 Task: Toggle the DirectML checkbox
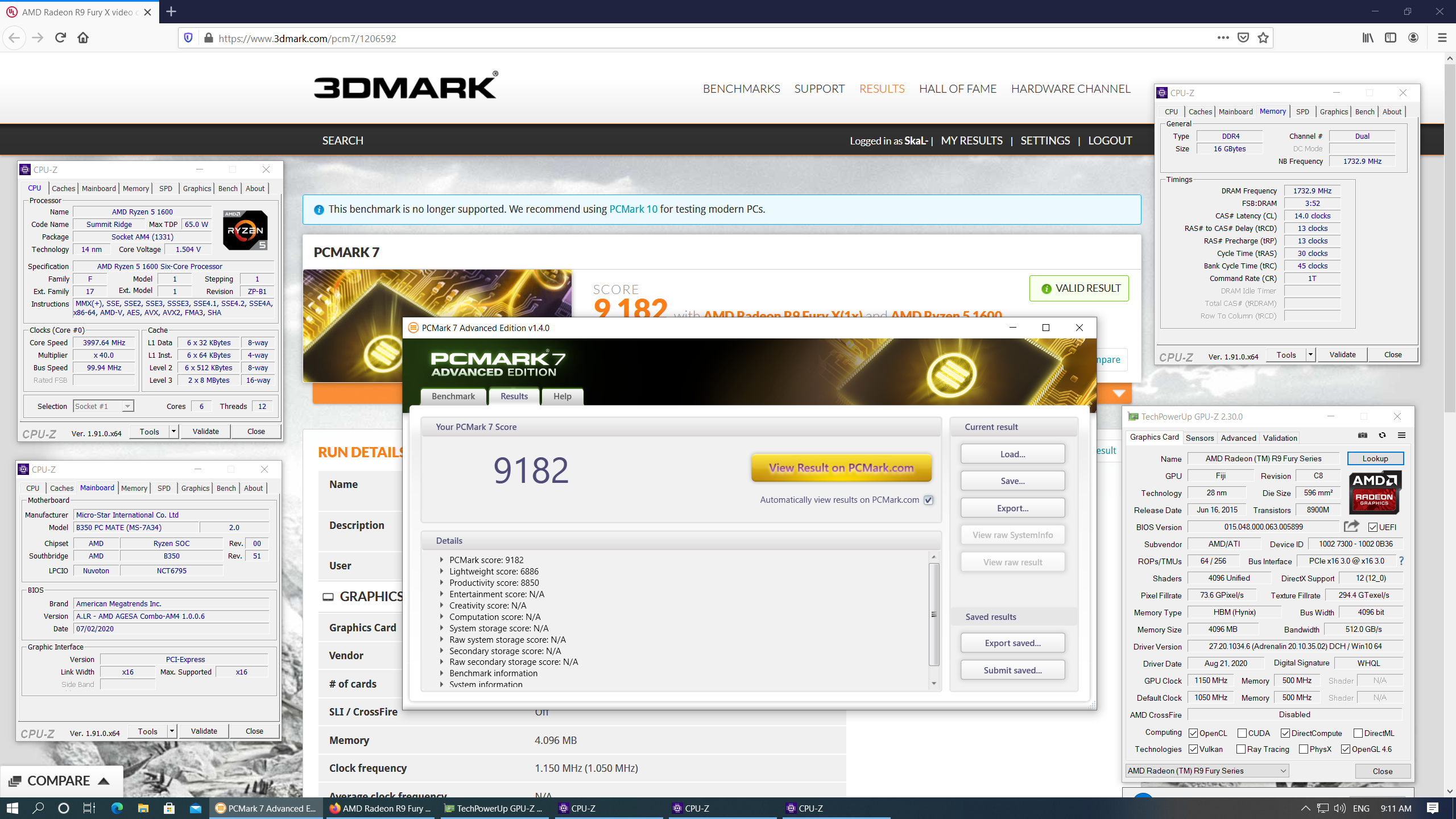pyautogui.click(x=1358, y=733)
